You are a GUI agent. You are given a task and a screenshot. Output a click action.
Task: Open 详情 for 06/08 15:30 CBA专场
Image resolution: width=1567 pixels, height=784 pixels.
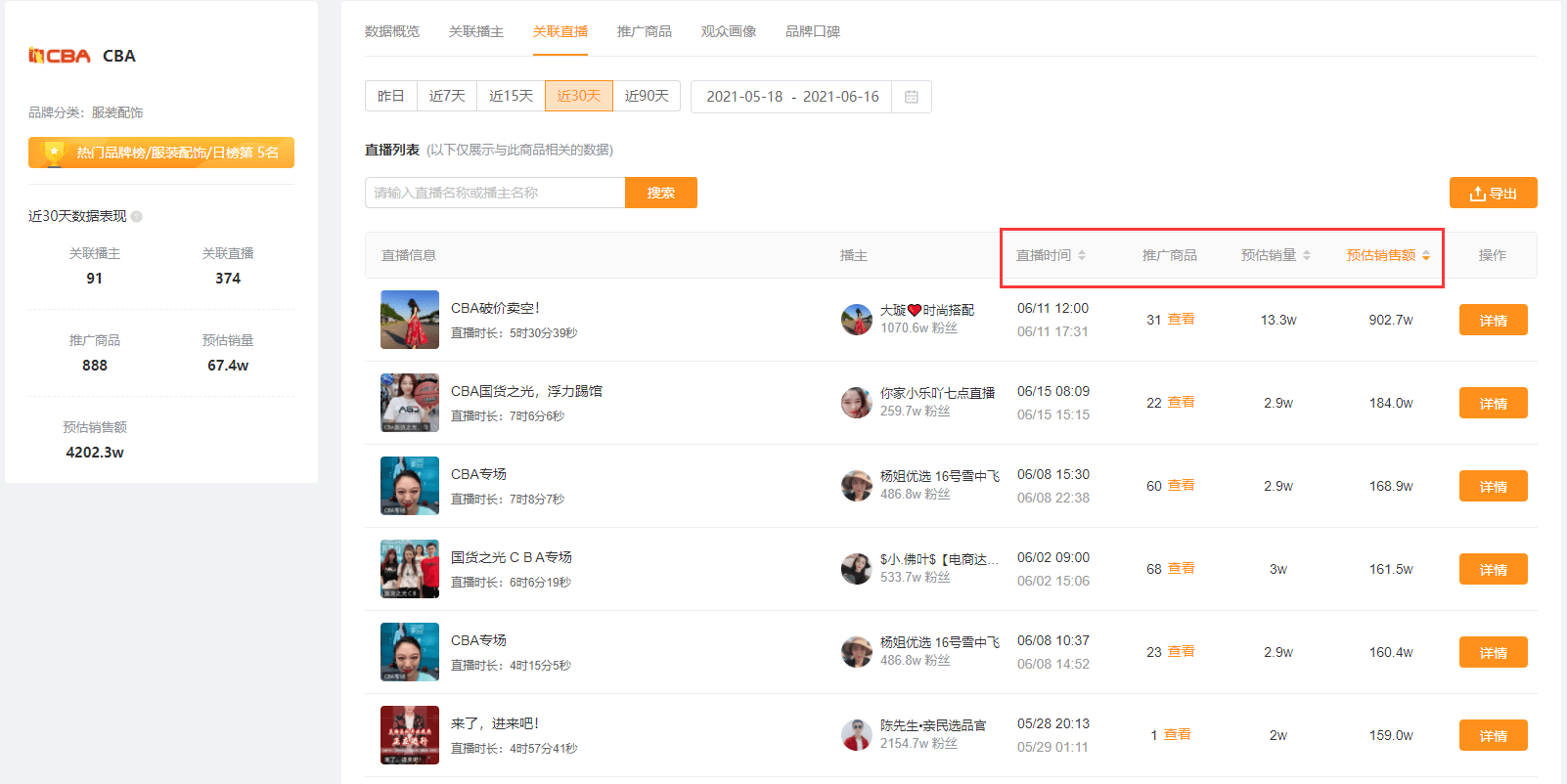pyautogui.click(x=1494, y=486)
